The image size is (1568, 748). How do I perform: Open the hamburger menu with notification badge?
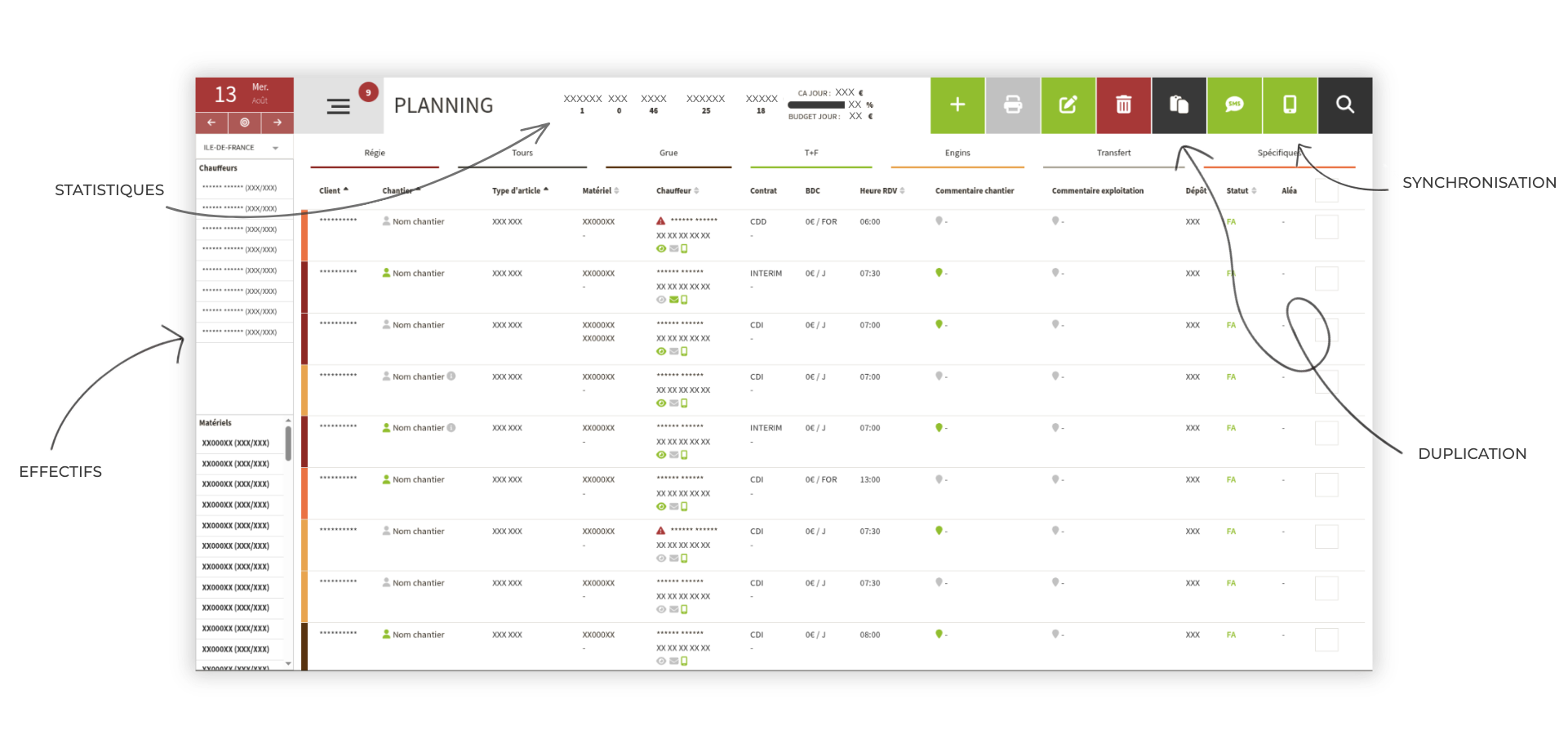tap(339, 106)
